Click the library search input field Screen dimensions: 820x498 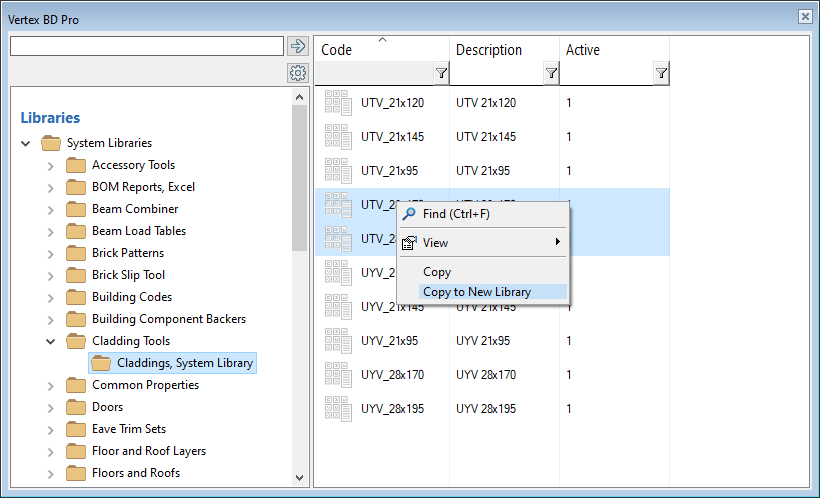(147, 46)
